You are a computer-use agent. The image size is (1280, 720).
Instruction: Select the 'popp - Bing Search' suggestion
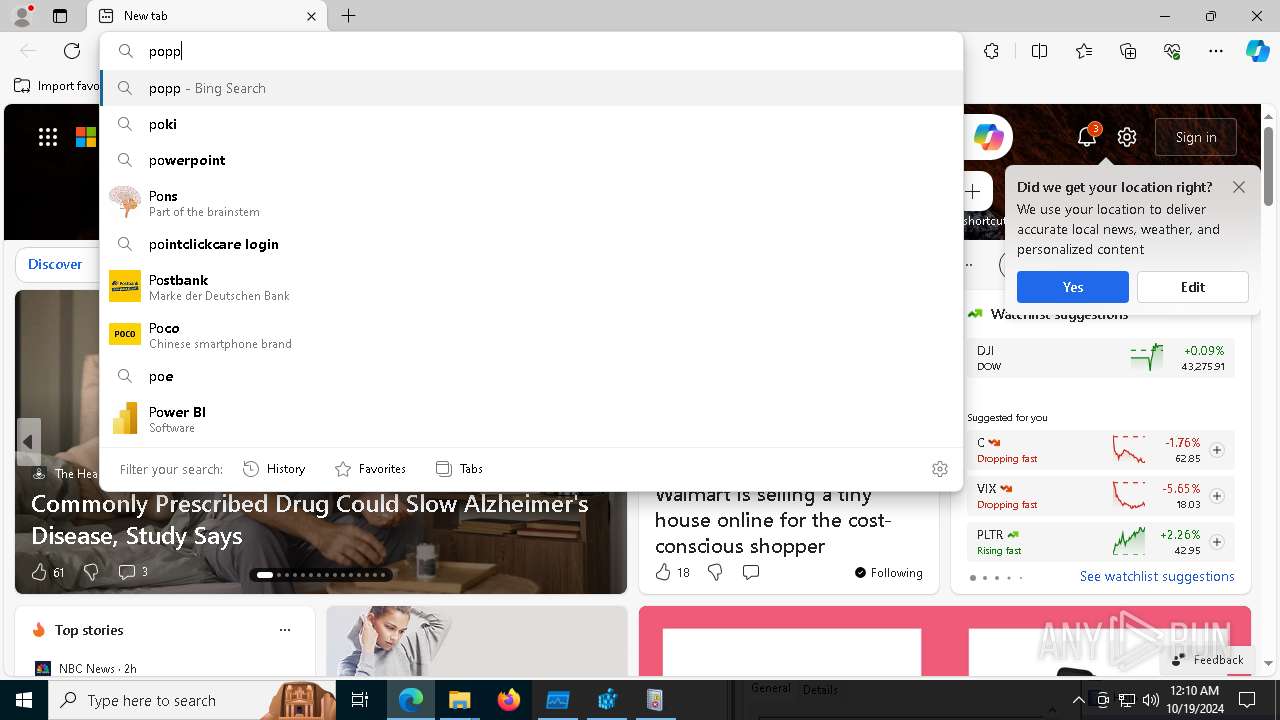[x=531, y=88]
